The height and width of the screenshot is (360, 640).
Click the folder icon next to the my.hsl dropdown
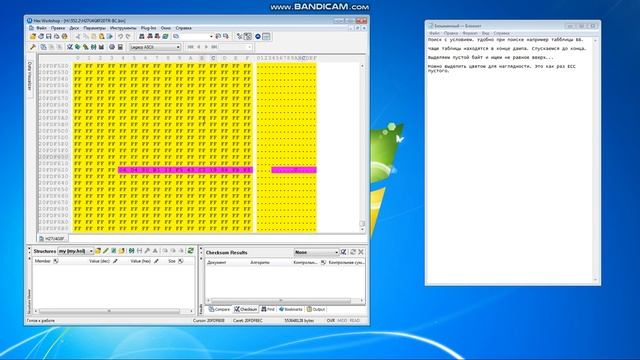point(98,251)
